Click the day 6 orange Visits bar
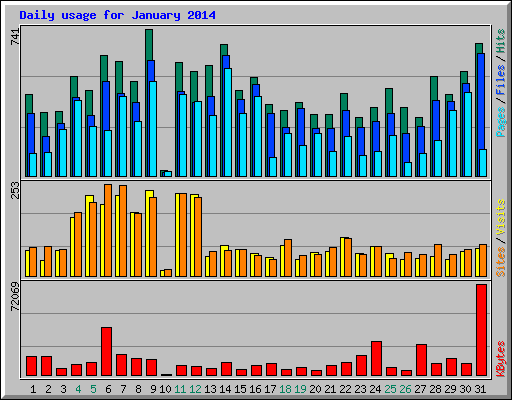Image resolution: width=512 pixels, height=400 pixels. coord(108,230)
